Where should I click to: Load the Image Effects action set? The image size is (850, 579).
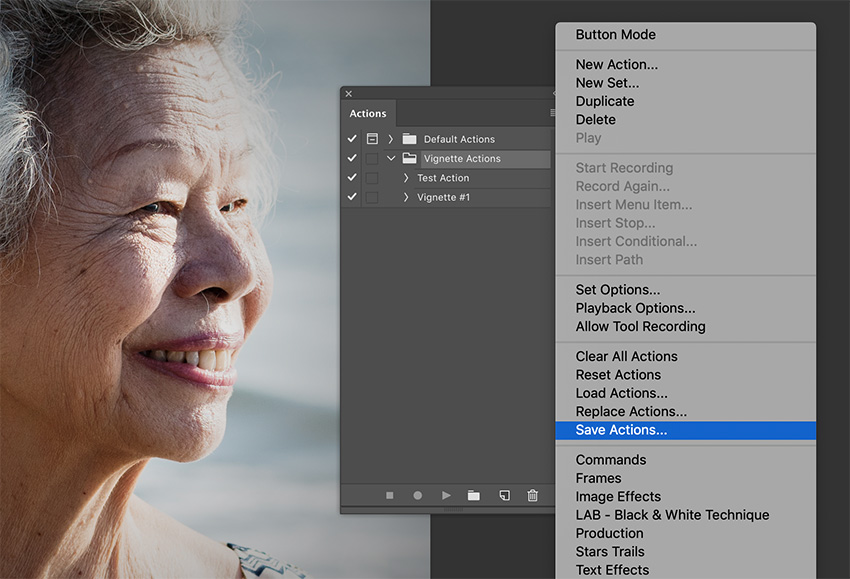[x=686, y=497]
